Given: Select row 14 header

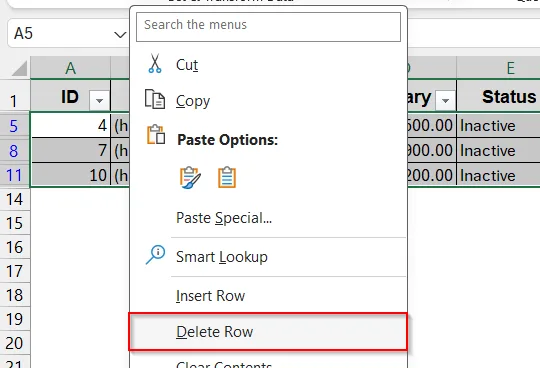Looking at the screenshot, I should click(x=15, y=199).
